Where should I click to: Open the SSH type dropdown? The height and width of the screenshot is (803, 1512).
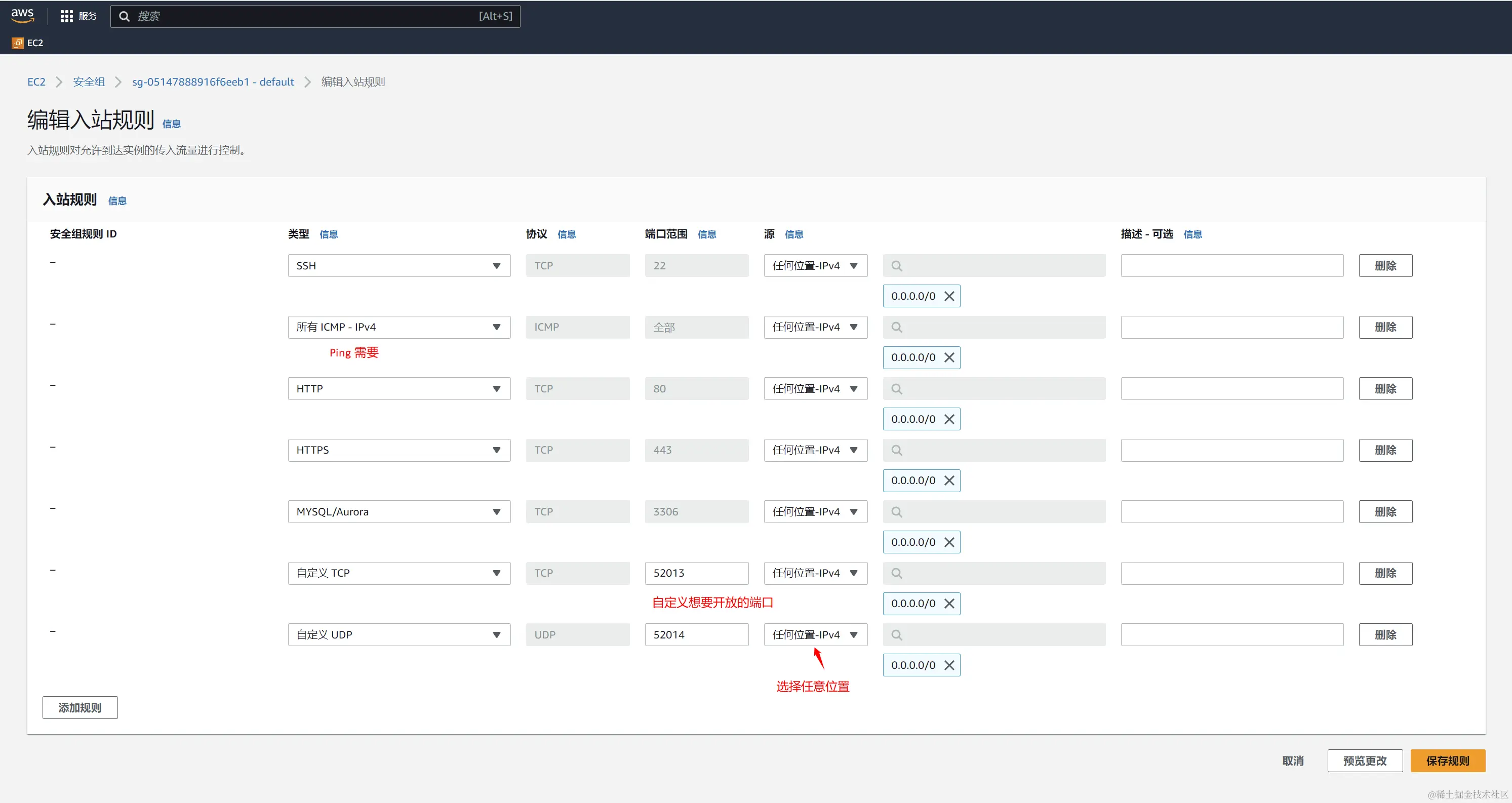click(x=399, y=266)
